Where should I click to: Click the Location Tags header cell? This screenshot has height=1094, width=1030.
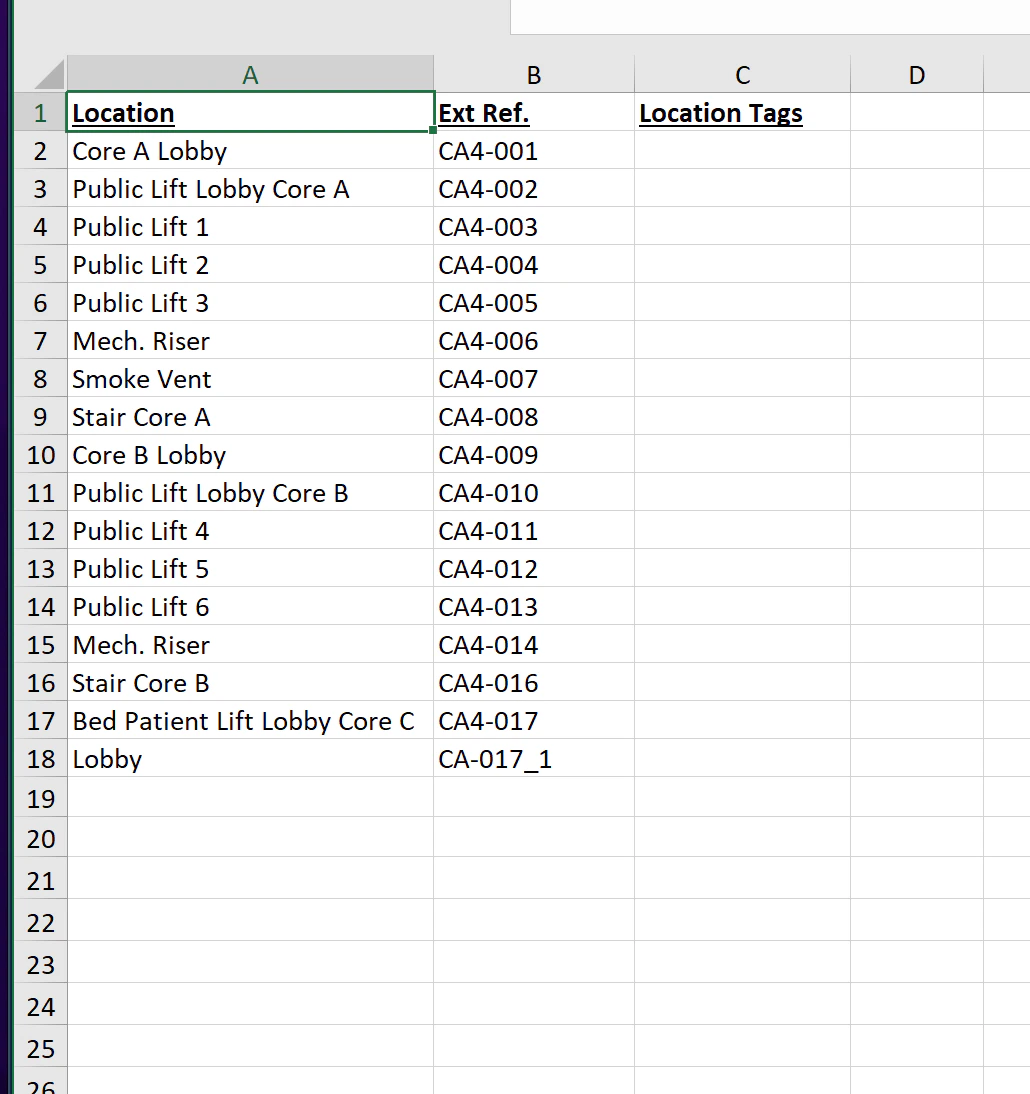click(742, 112)
